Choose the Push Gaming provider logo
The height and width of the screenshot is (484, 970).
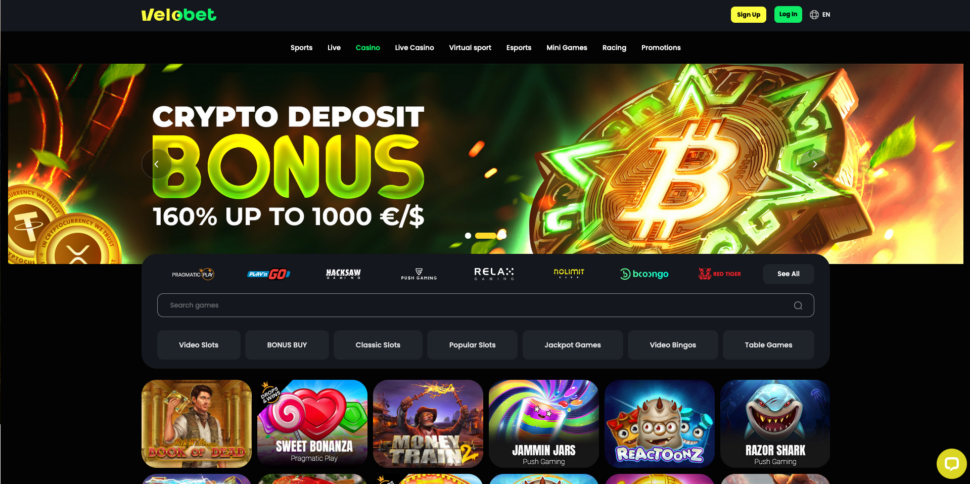coord(419,274)
